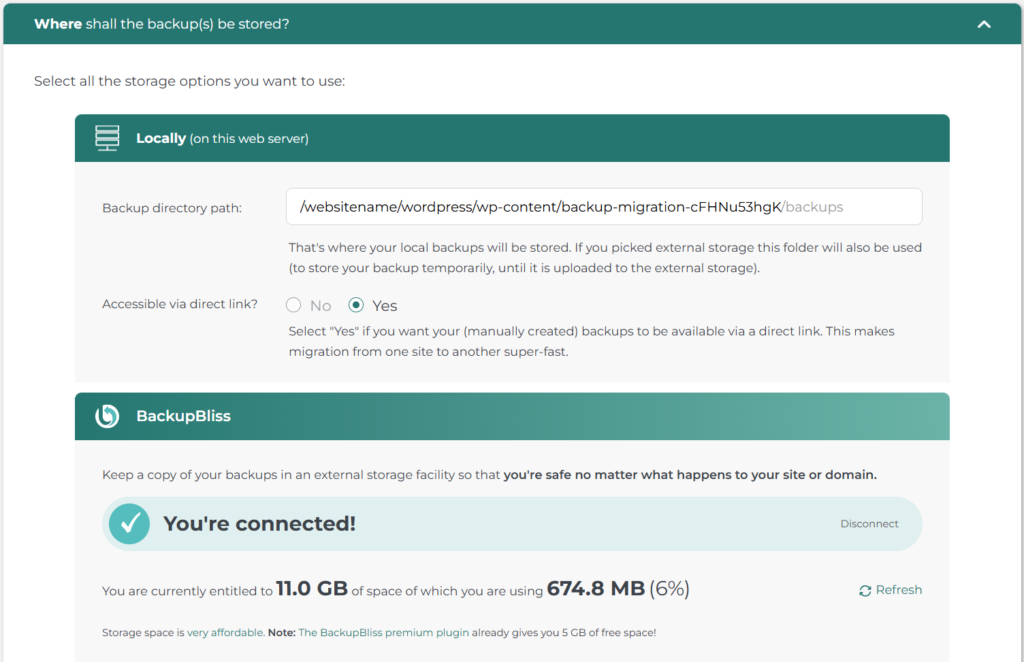Collapse the storage section with chevron
The image size is (1024, 662).
984,23
